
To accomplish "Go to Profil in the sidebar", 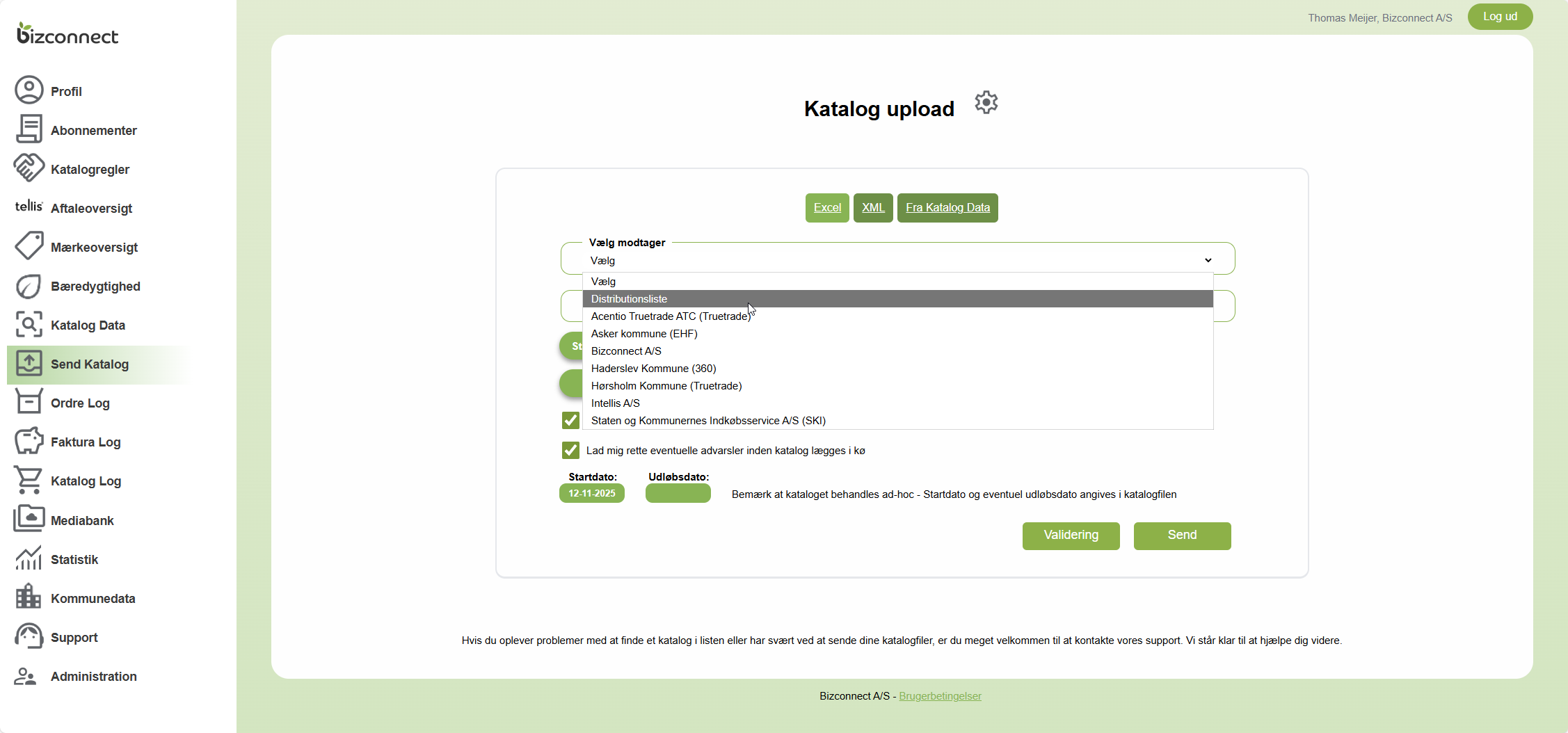I will (x=66, y=92).
